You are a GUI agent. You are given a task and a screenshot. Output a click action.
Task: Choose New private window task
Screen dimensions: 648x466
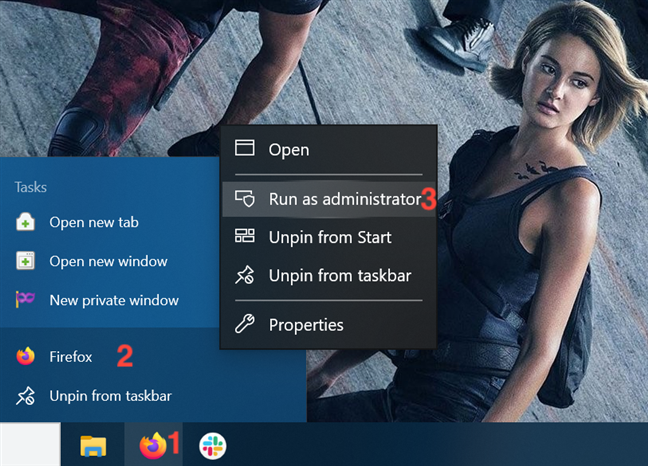tap(110, 300)
